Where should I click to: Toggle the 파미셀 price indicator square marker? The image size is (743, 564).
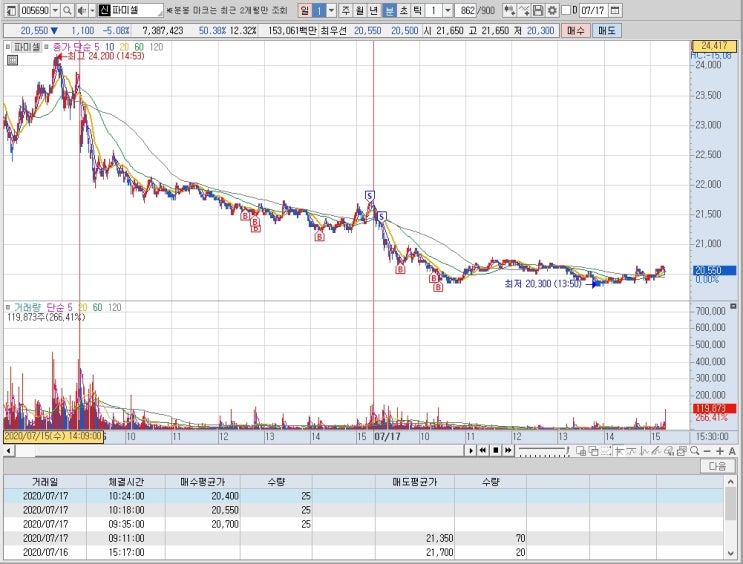click(8, 47)
